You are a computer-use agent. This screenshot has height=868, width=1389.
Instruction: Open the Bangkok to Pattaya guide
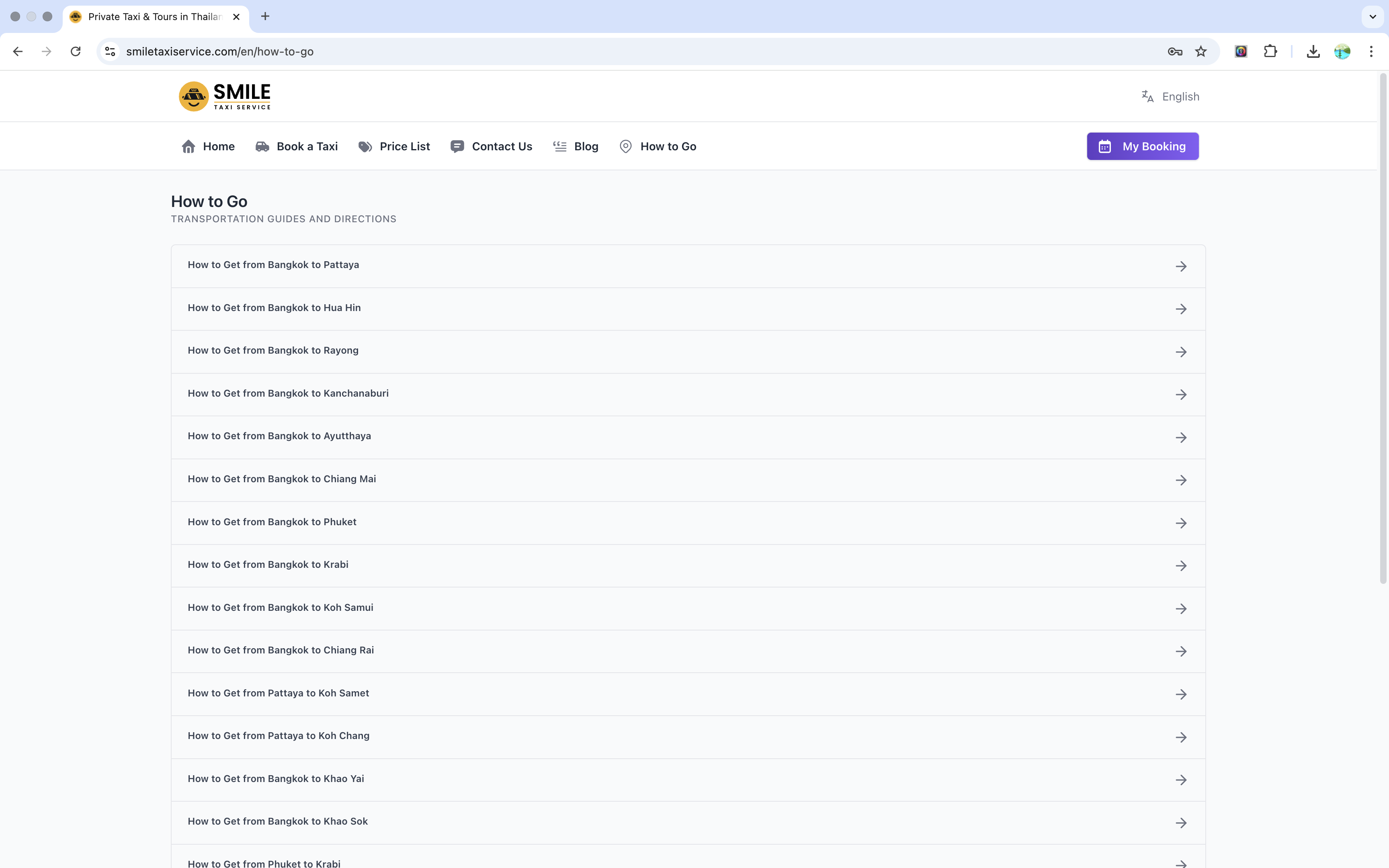[x=273, y=265]
